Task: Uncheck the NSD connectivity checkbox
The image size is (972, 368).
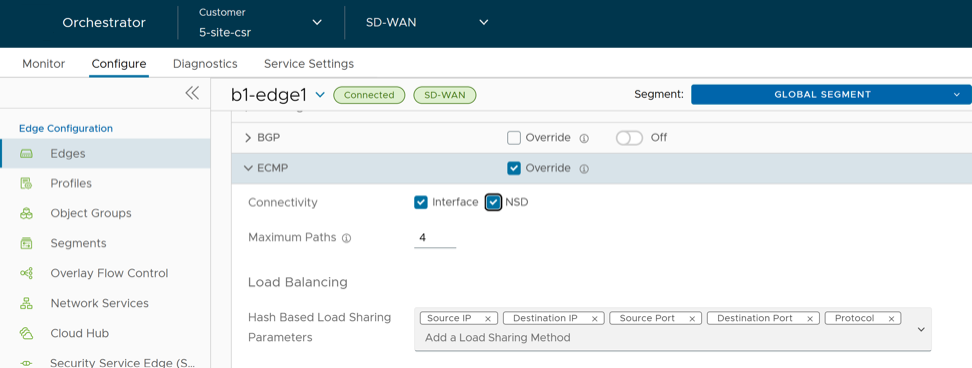Action: (493, 202)
